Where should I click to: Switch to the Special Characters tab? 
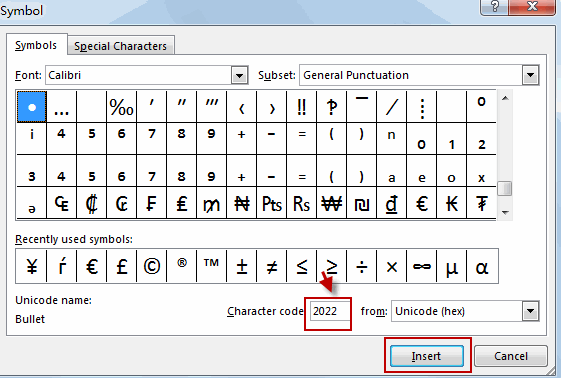(x=121, y=46)
